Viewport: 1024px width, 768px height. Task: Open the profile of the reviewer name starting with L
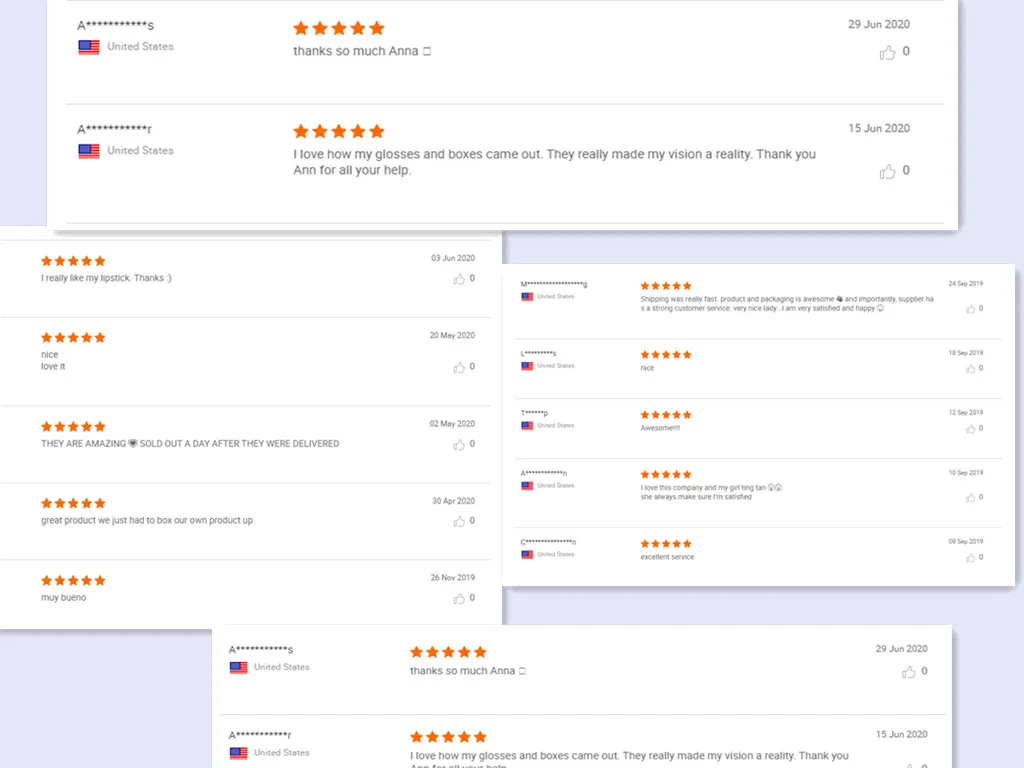click(538, 353)
